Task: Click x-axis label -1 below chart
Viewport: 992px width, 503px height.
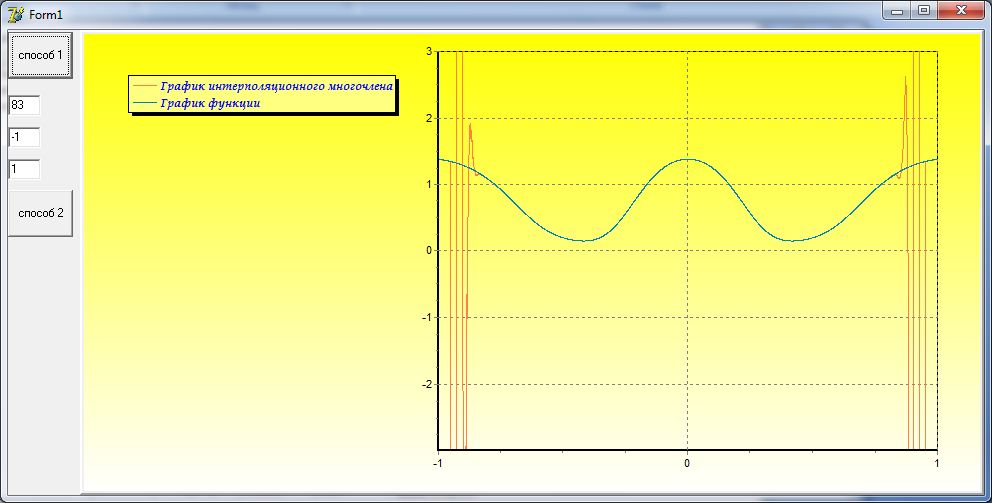Action: 437,463
